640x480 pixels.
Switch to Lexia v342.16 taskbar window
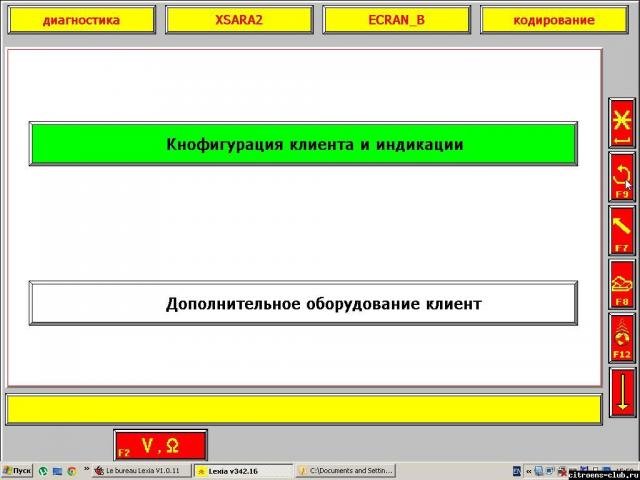point(243,471)
